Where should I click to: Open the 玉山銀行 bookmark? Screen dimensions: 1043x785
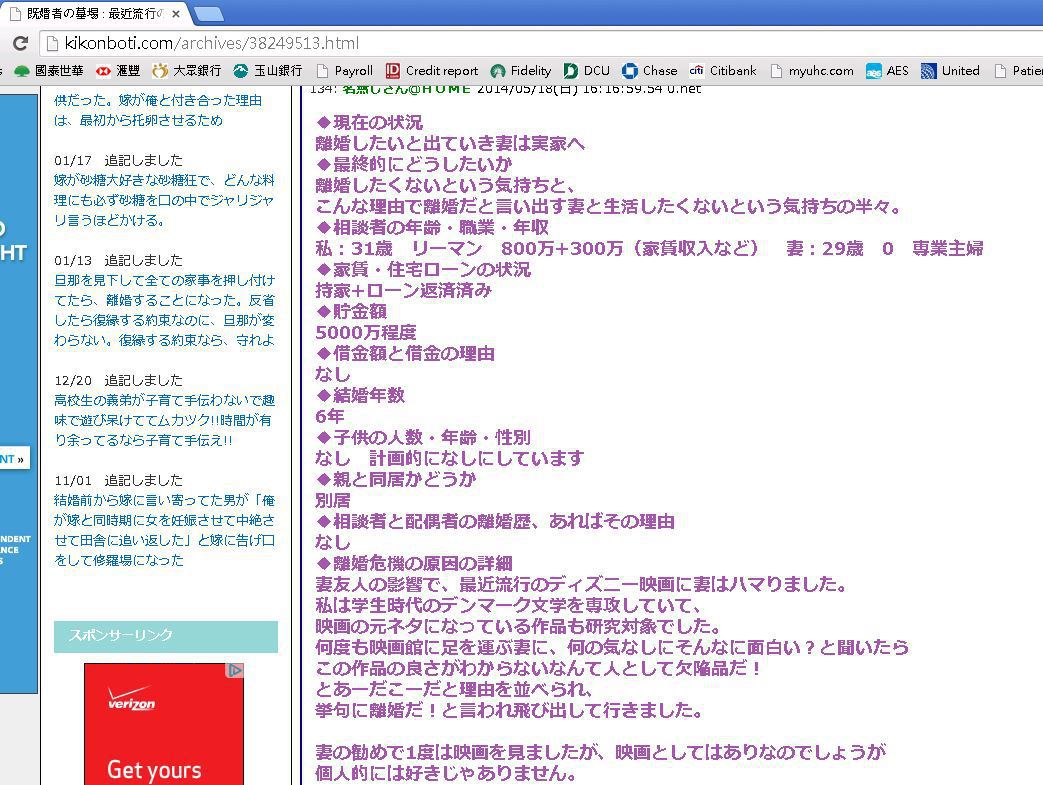click(x=268, y=71)
